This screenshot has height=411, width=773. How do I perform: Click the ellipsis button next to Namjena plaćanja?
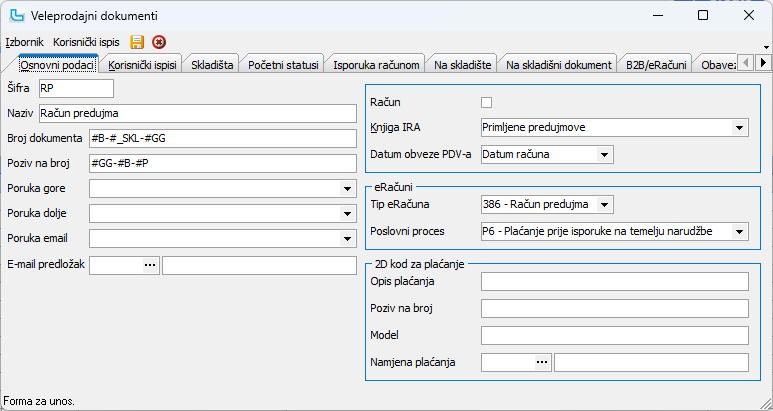click(543, 362)
